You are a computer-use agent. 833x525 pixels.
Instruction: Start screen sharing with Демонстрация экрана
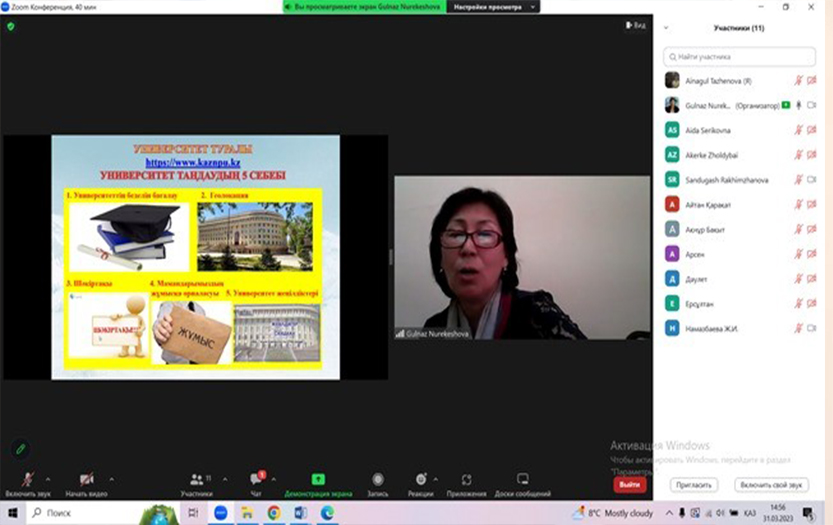[x=318, y=480]
